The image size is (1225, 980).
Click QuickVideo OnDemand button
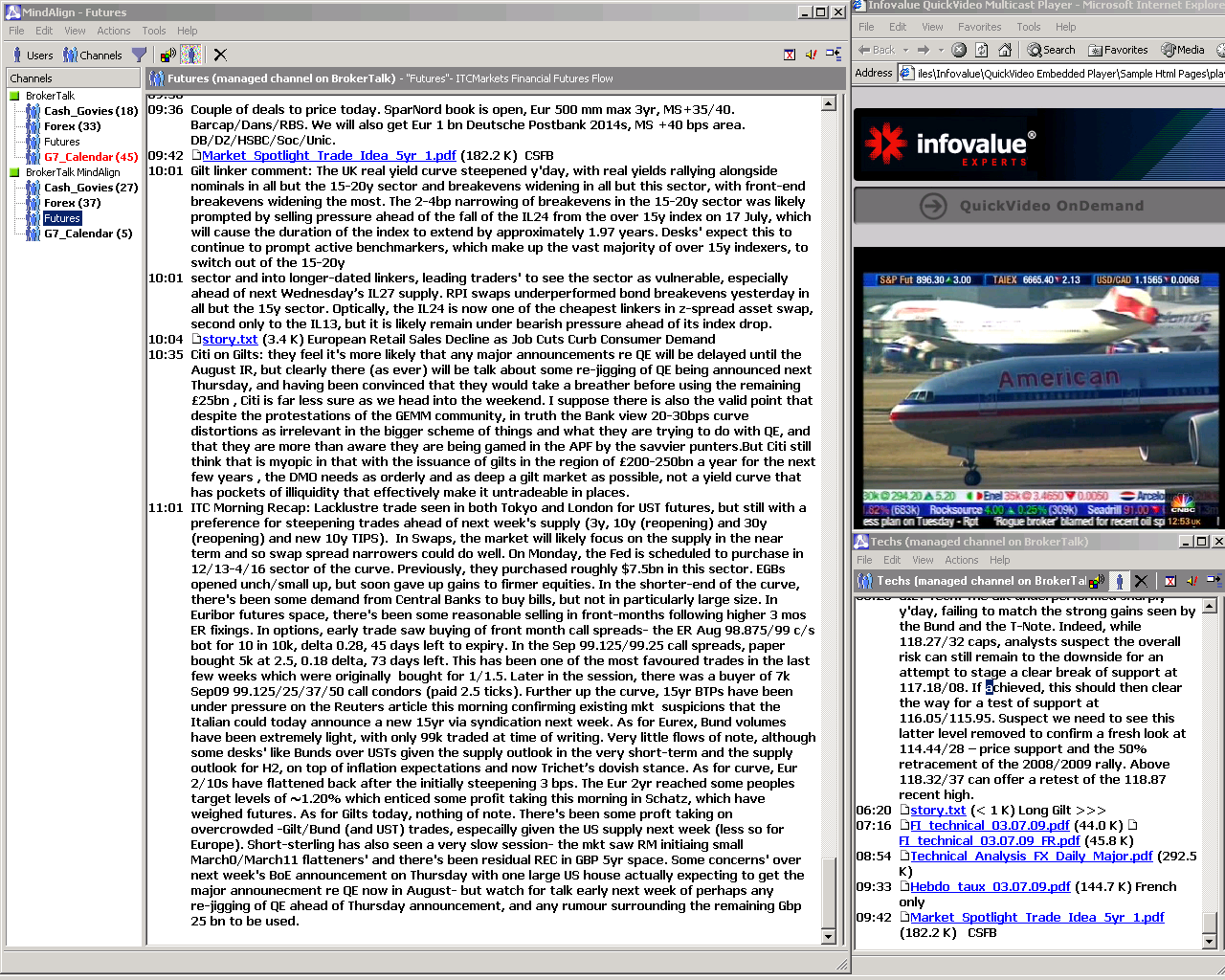[x=1038, y=206]
